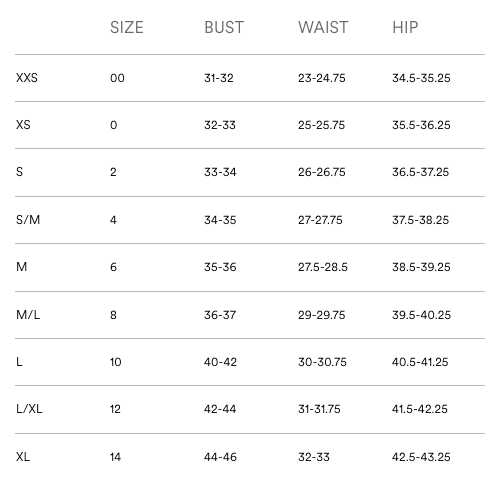
Task: Select the M/L row label
Action: (x=28, y=315)
